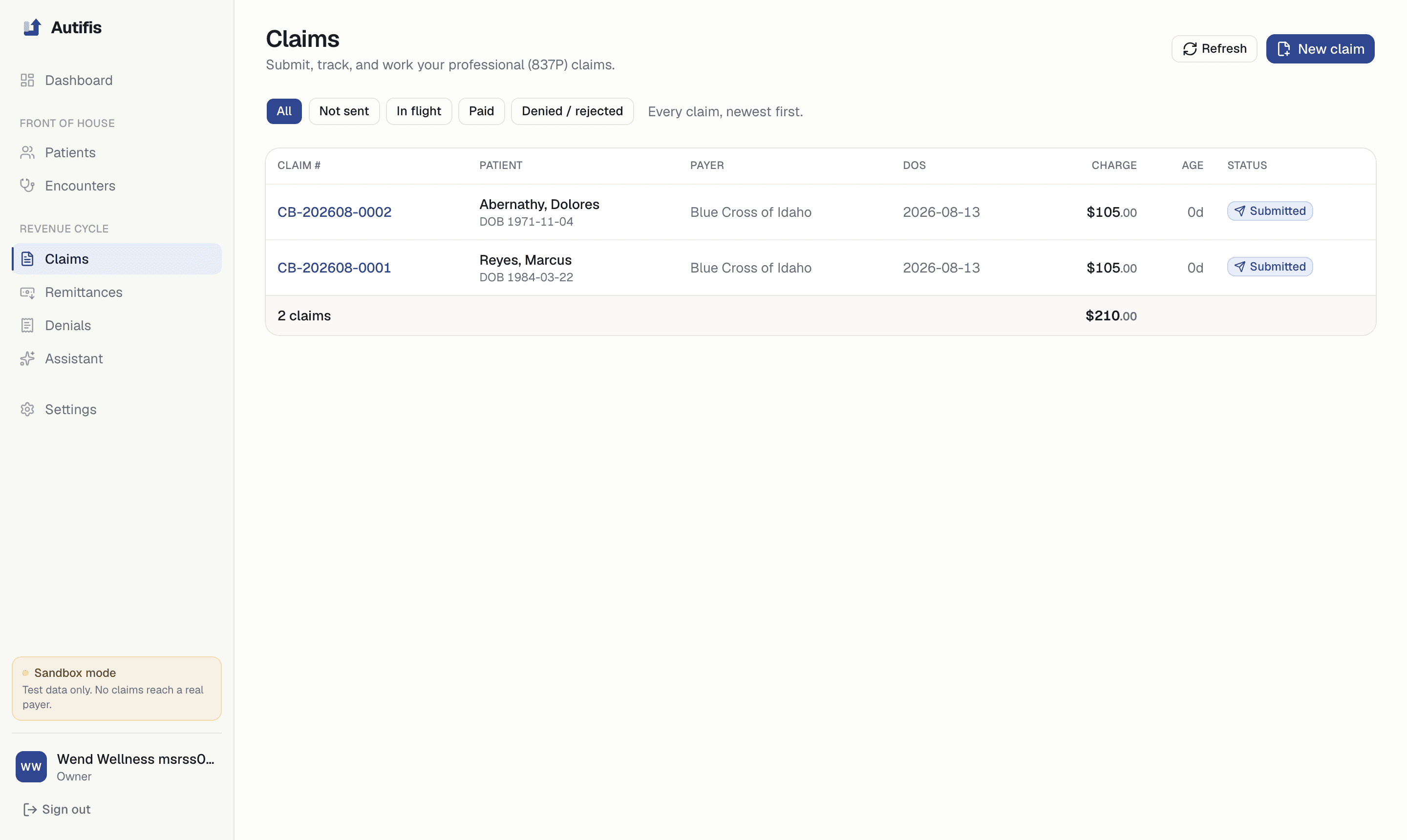Click the Encounters stethoscope icon
Screen dimensions: 1407x840
point(27,186)
